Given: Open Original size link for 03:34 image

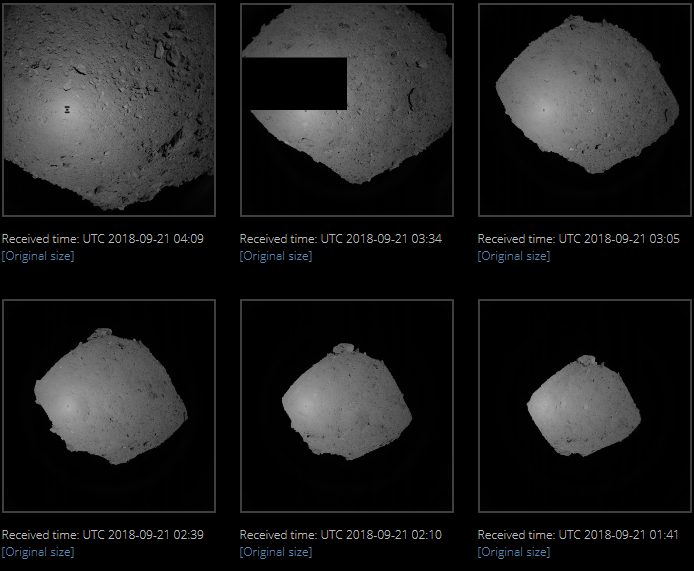Looking at the screenshot, I should [276, 256].
